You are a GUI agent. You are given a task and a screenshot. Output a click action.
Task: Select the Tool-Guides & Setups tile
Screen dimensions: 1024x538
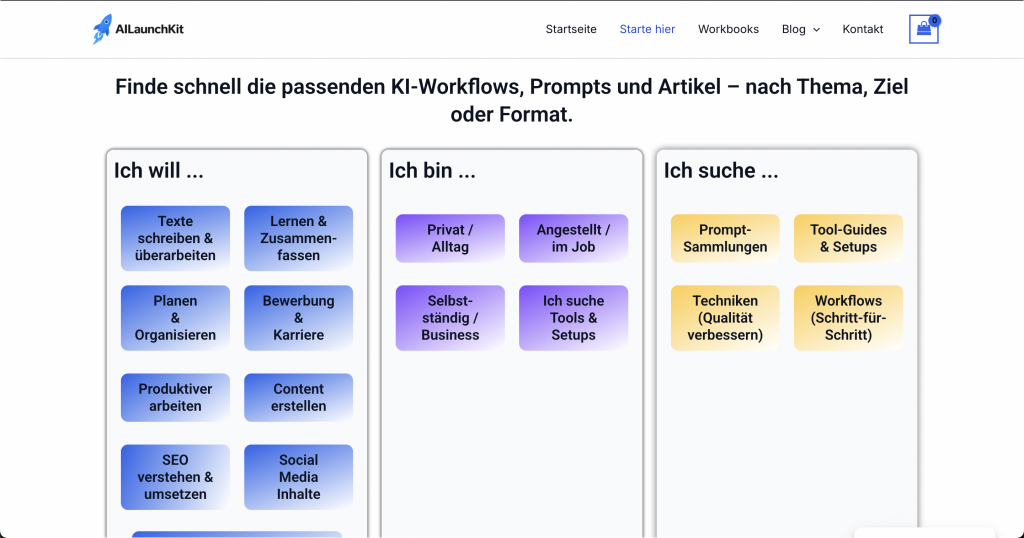pos(848,238)
